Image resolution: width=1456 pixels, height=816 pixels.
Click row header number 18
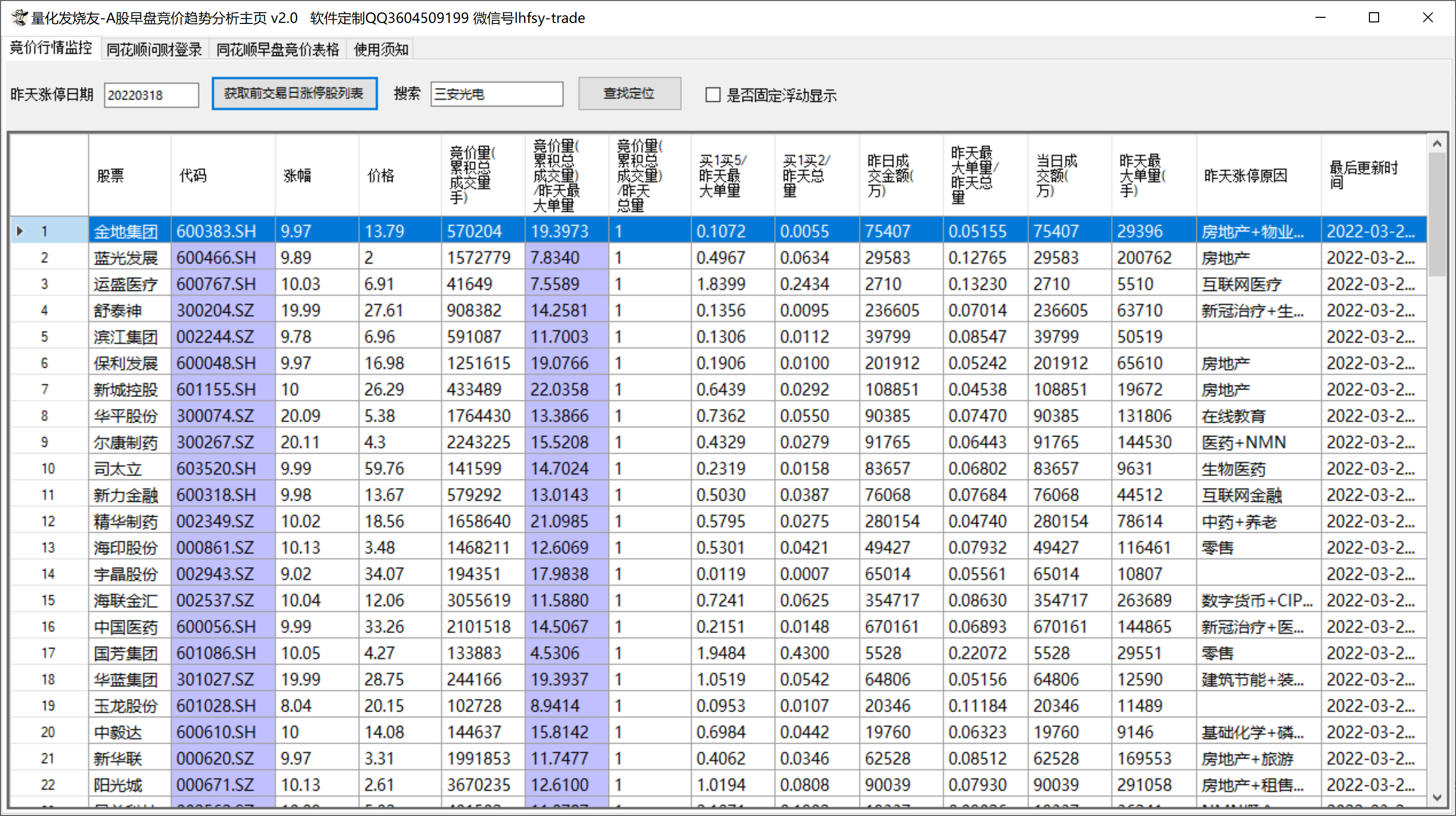(x=48, y=679)
